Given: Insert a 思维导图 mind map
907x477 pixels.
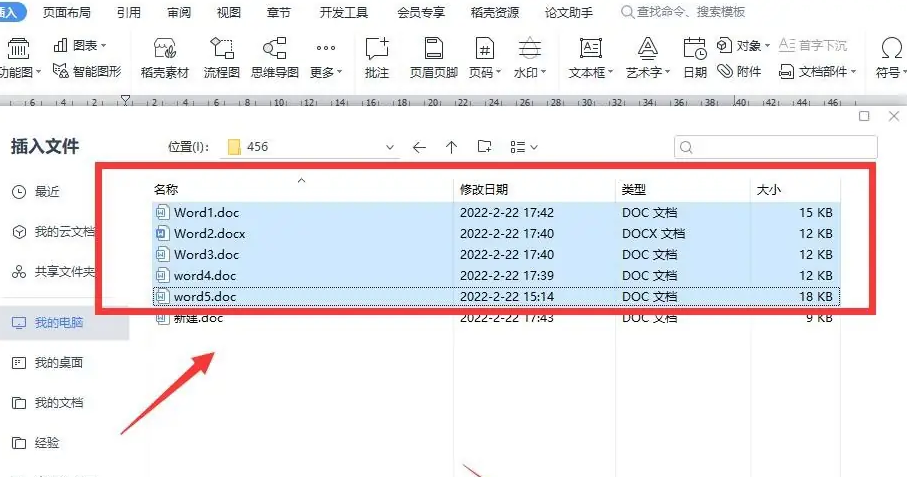Looking at the screenshot, I should 275,58.
